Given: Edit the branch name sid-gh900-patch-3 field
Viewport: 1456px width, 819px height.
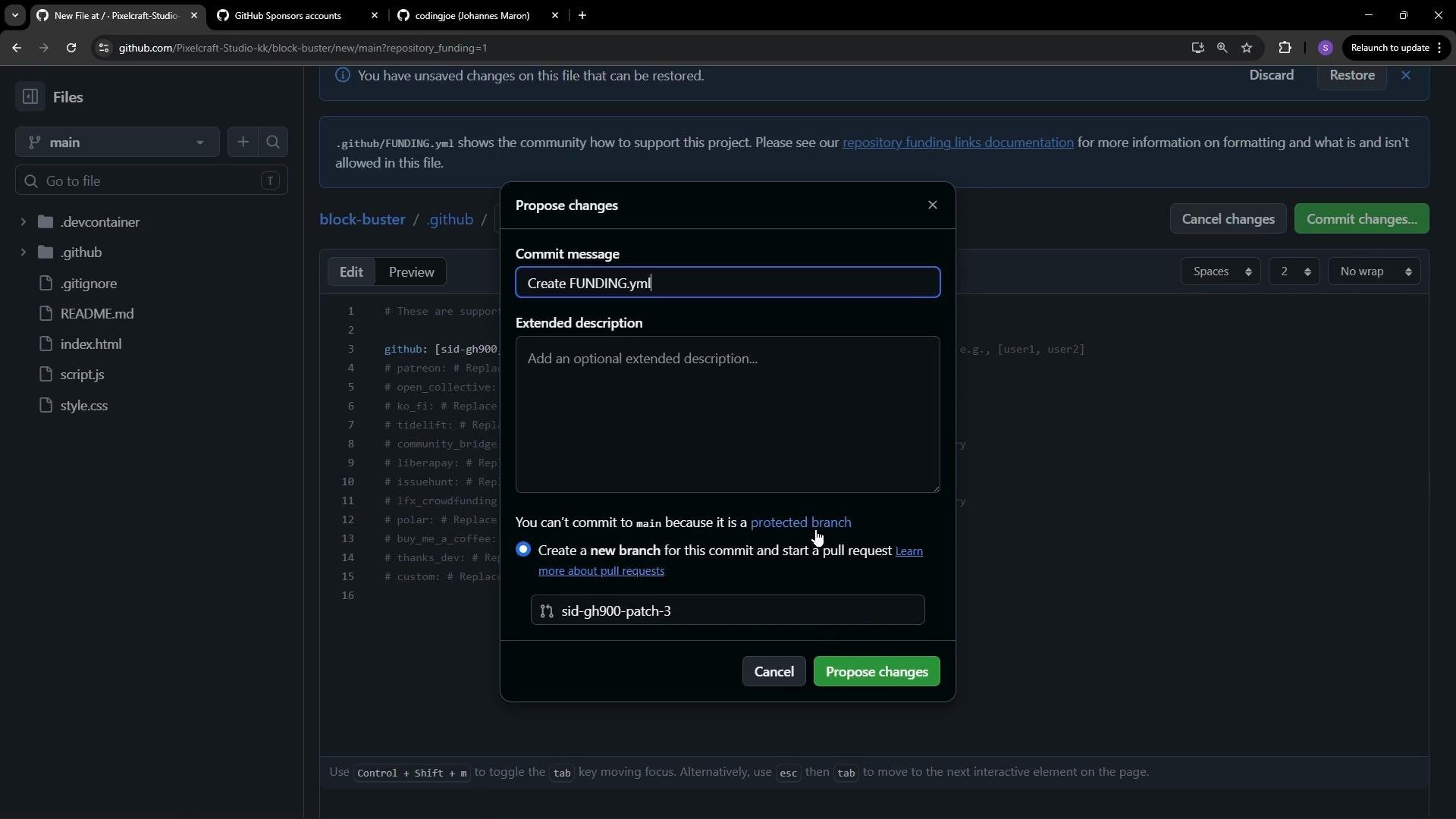Looking at the screenshot, I should tap(728, 610).
